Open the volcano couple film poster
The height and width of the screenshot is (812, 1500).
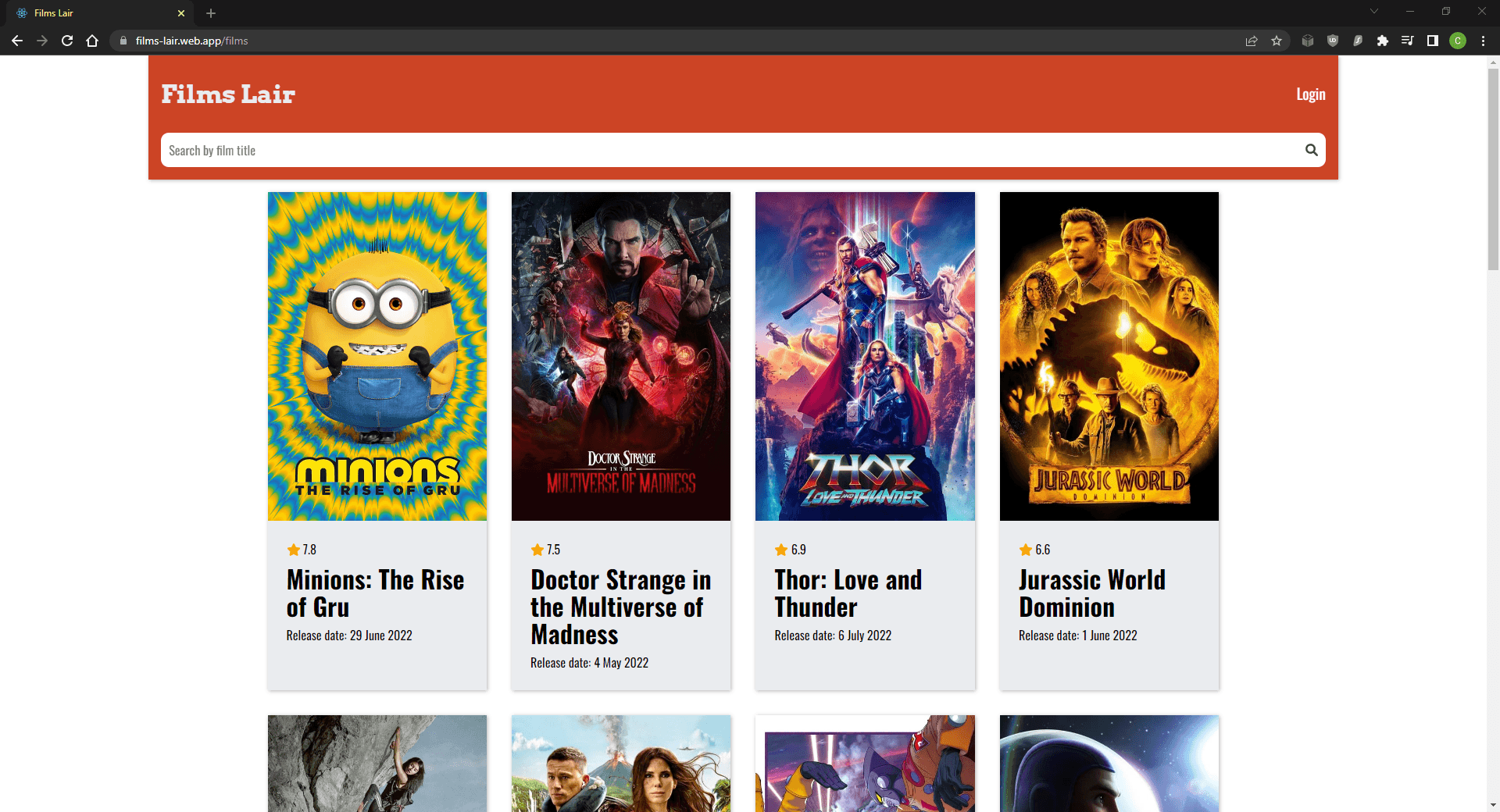(621, 764)
